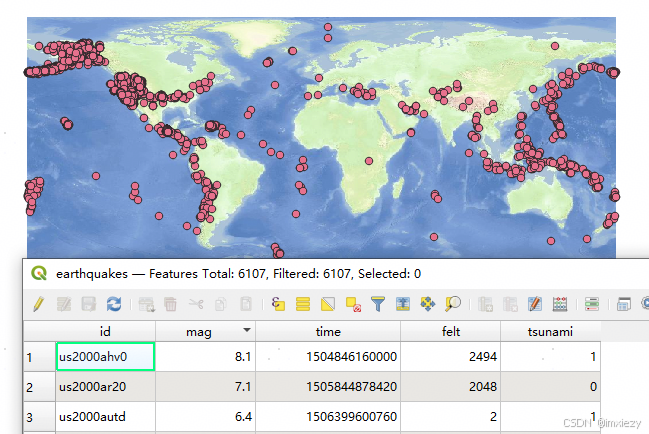
Task: Paste features from clipboard
Action: tap(246, 304)
